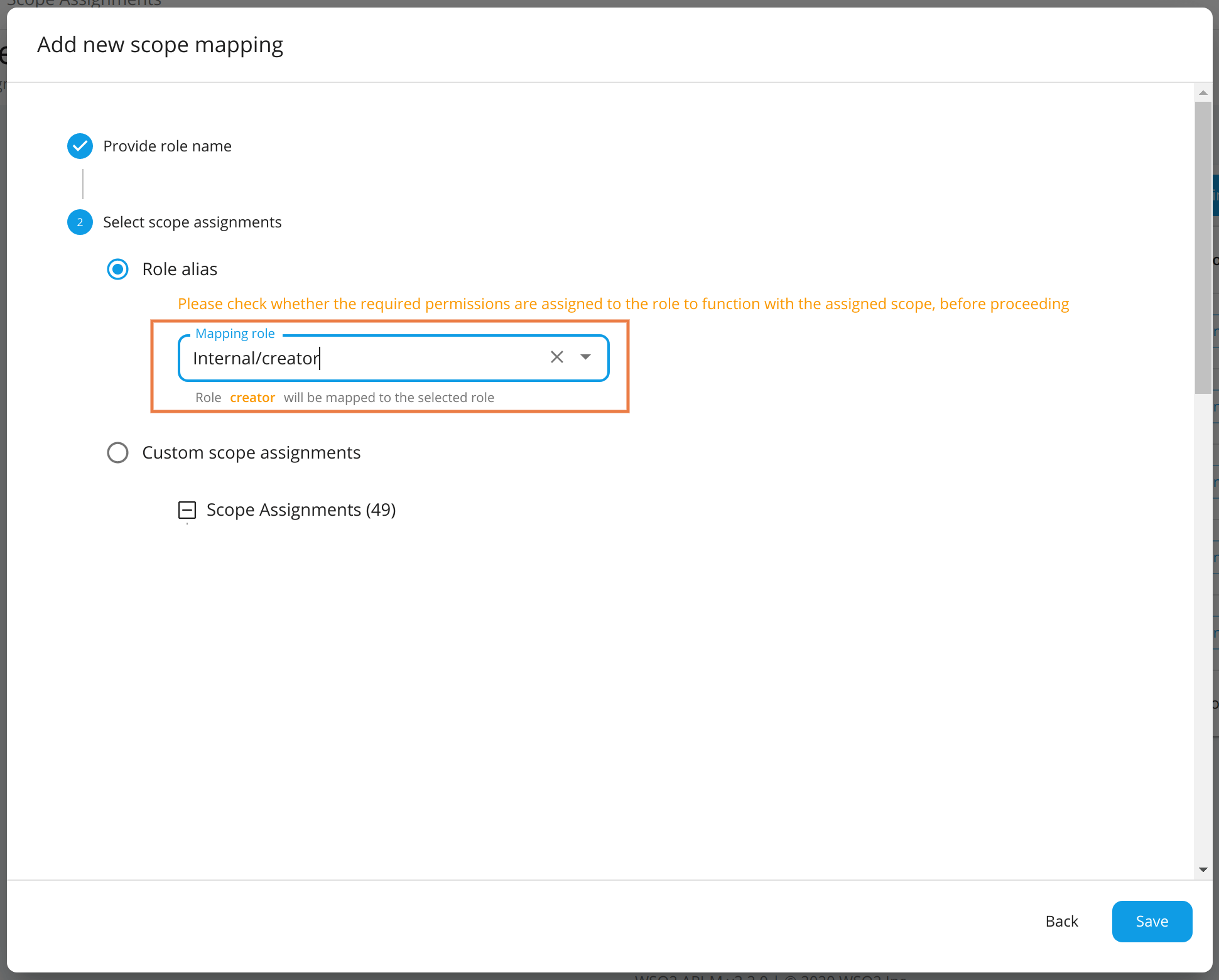Click the scrollbar up arrow icon
This screenshot has height=980, width=1219.
1202,92
